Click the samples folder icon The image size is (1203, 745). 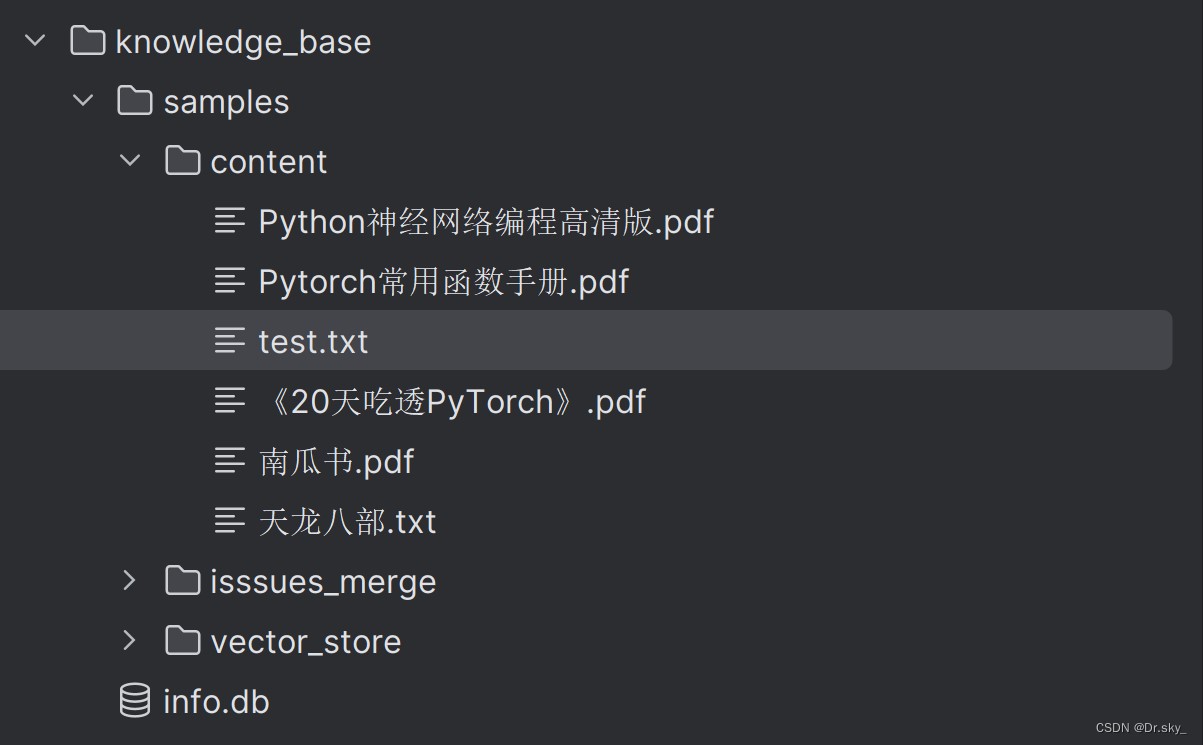[x=135, y=101]
